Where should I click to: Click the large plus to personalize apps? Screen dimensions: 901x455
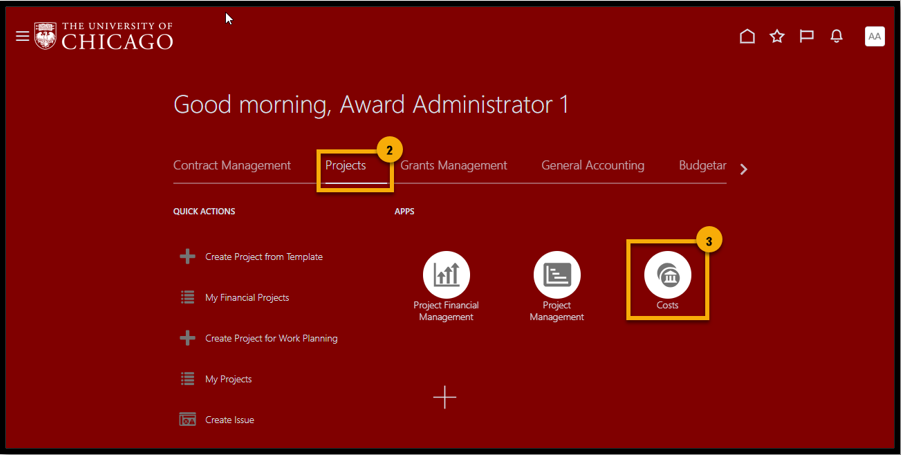click(x=445, y=397)
